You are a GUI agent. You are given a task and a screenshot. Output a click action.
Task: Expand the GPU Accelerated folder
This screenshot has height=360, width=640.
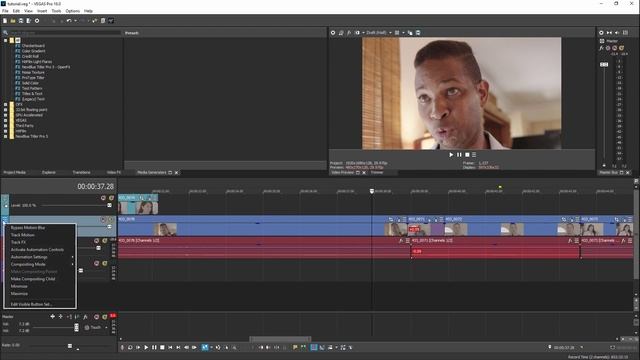6,115
